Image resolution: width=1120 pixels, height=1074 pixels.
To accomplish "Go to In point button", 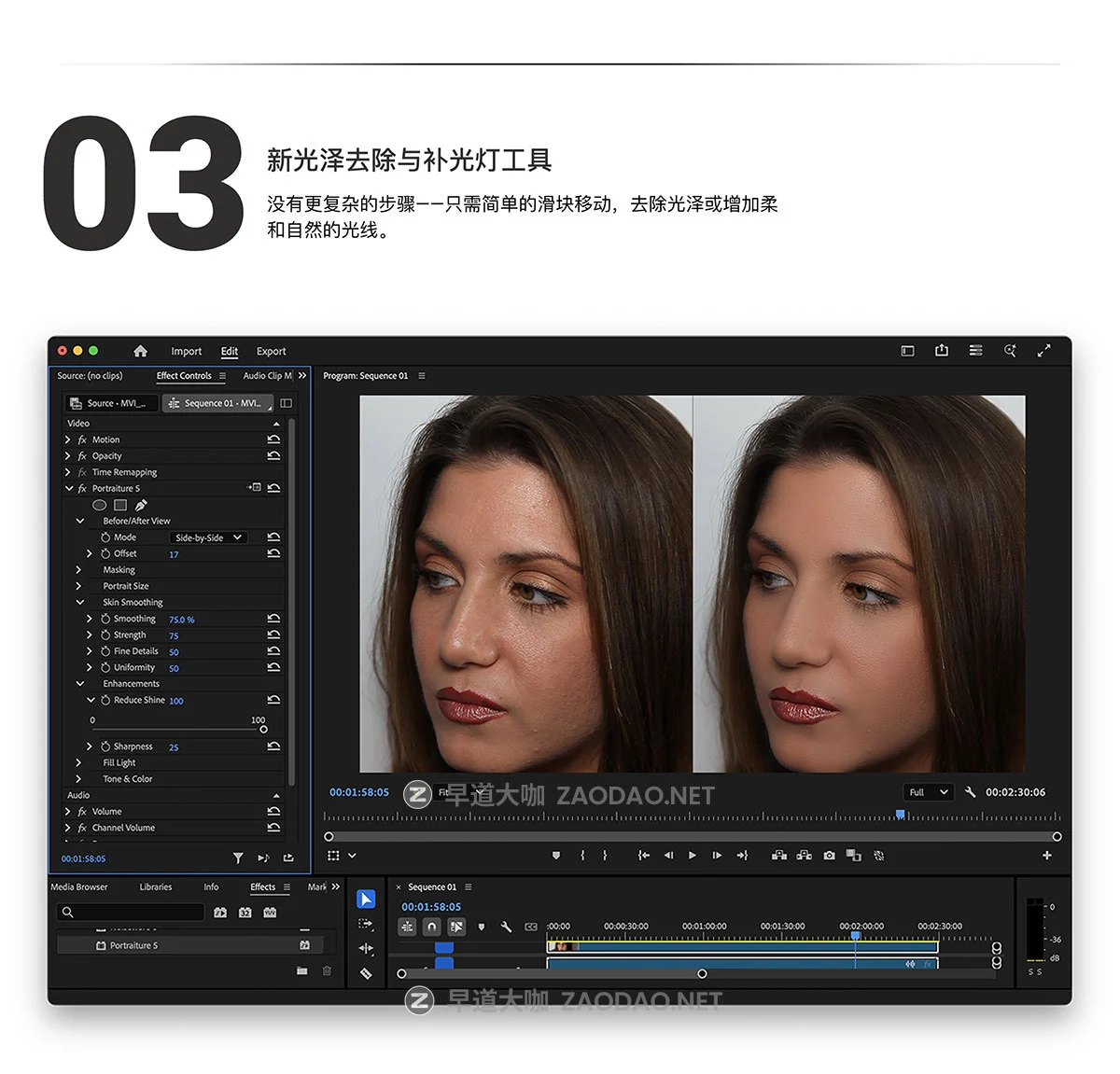I will pos(644,855).
